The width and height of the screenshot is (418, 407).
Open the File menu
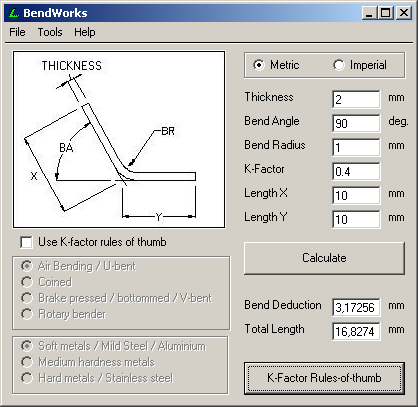(x=17, y=32)
